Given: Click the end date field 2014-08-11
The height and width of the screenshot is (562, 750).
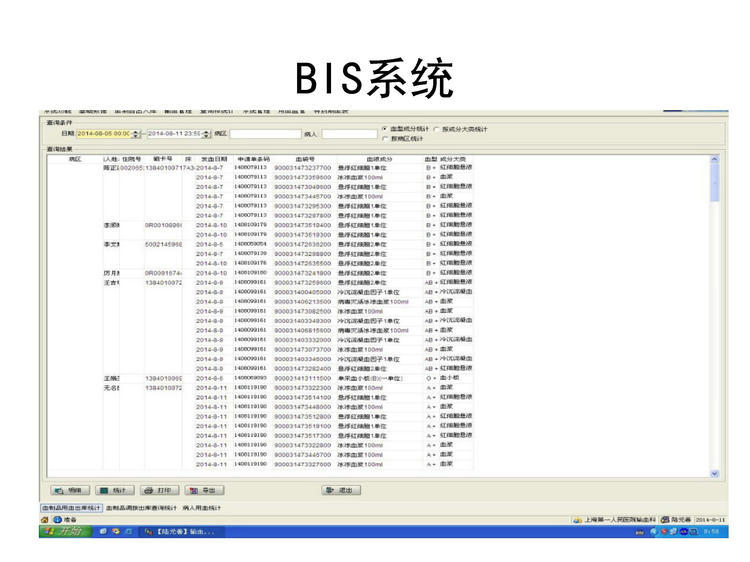Looking at the screenshot, I should (175, 134).
